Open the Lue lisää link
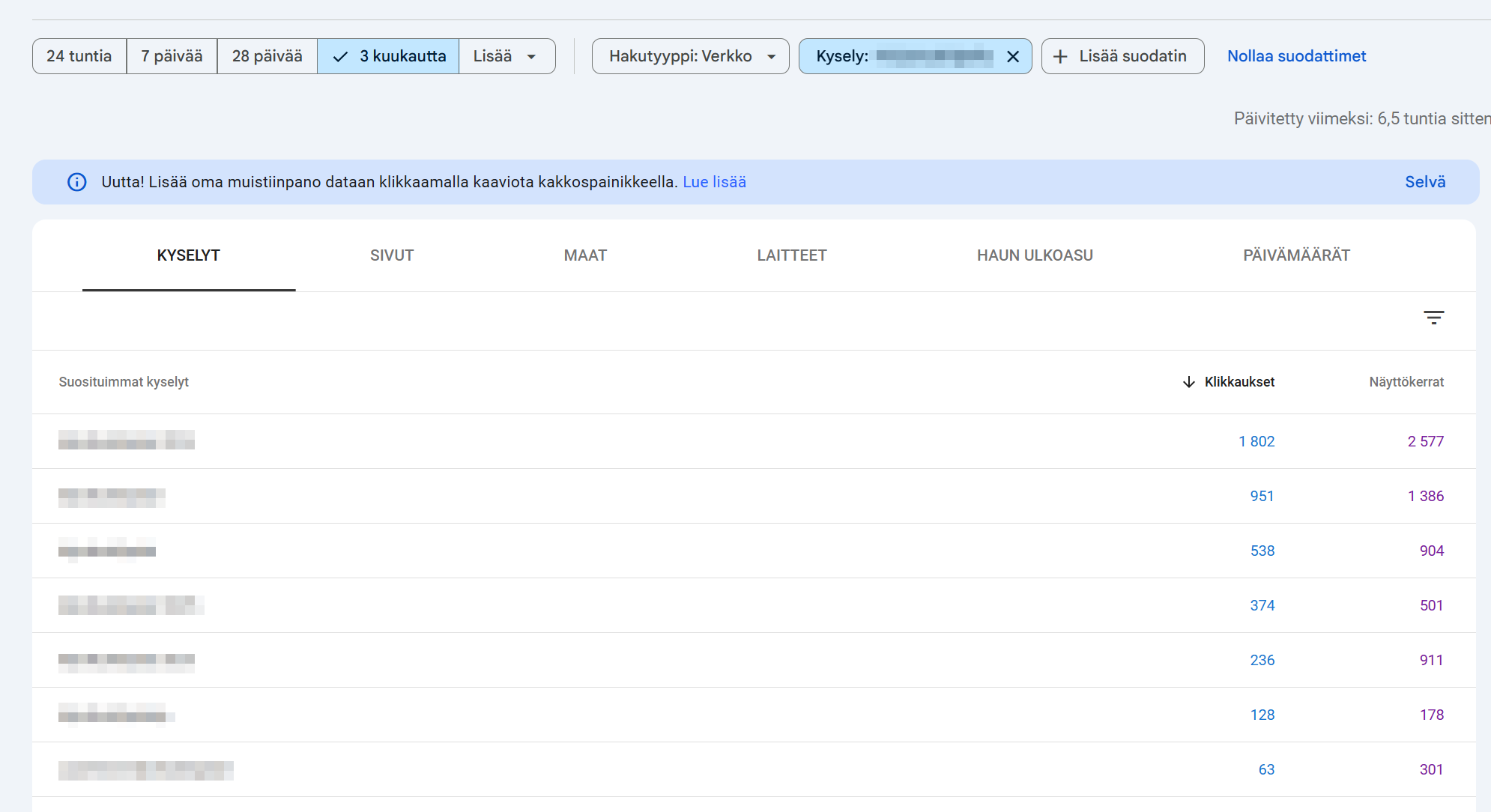The image size is (1491, 812). point(714,182)
